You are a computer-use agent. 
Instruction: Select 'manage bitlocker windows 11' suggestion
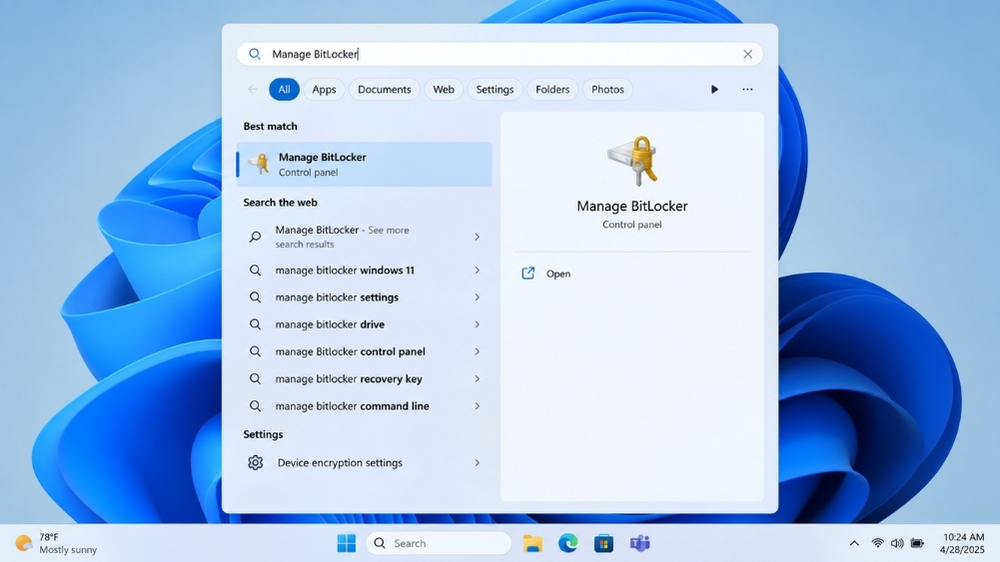364,270
